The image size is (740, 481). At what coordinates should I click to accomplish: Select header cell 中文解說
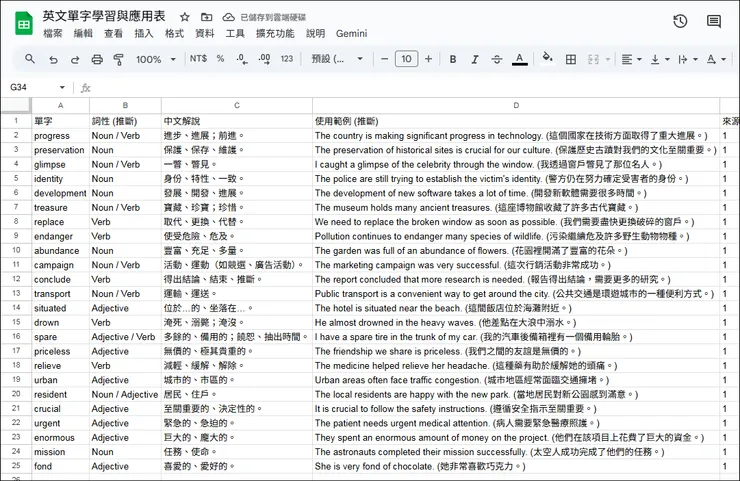coord(236,121)
